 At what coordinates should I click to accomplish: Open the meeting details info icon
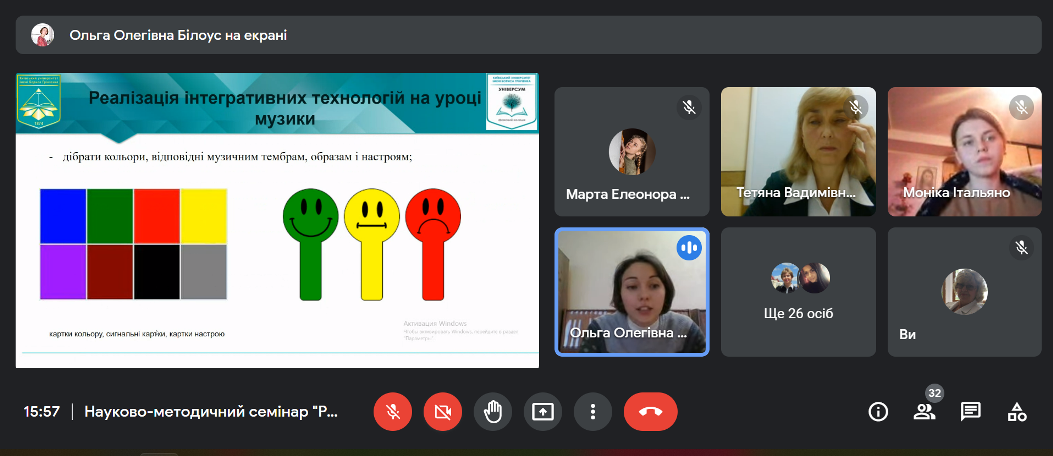(878, 411)
